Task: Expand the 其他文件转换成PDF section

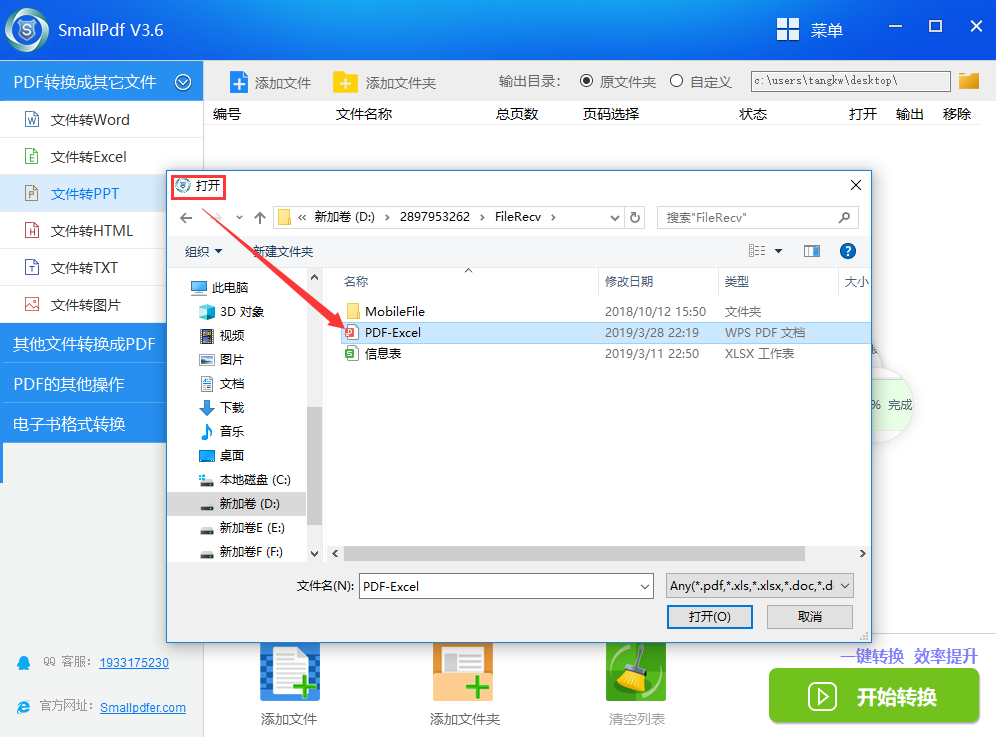Action: tap(84, 344)
